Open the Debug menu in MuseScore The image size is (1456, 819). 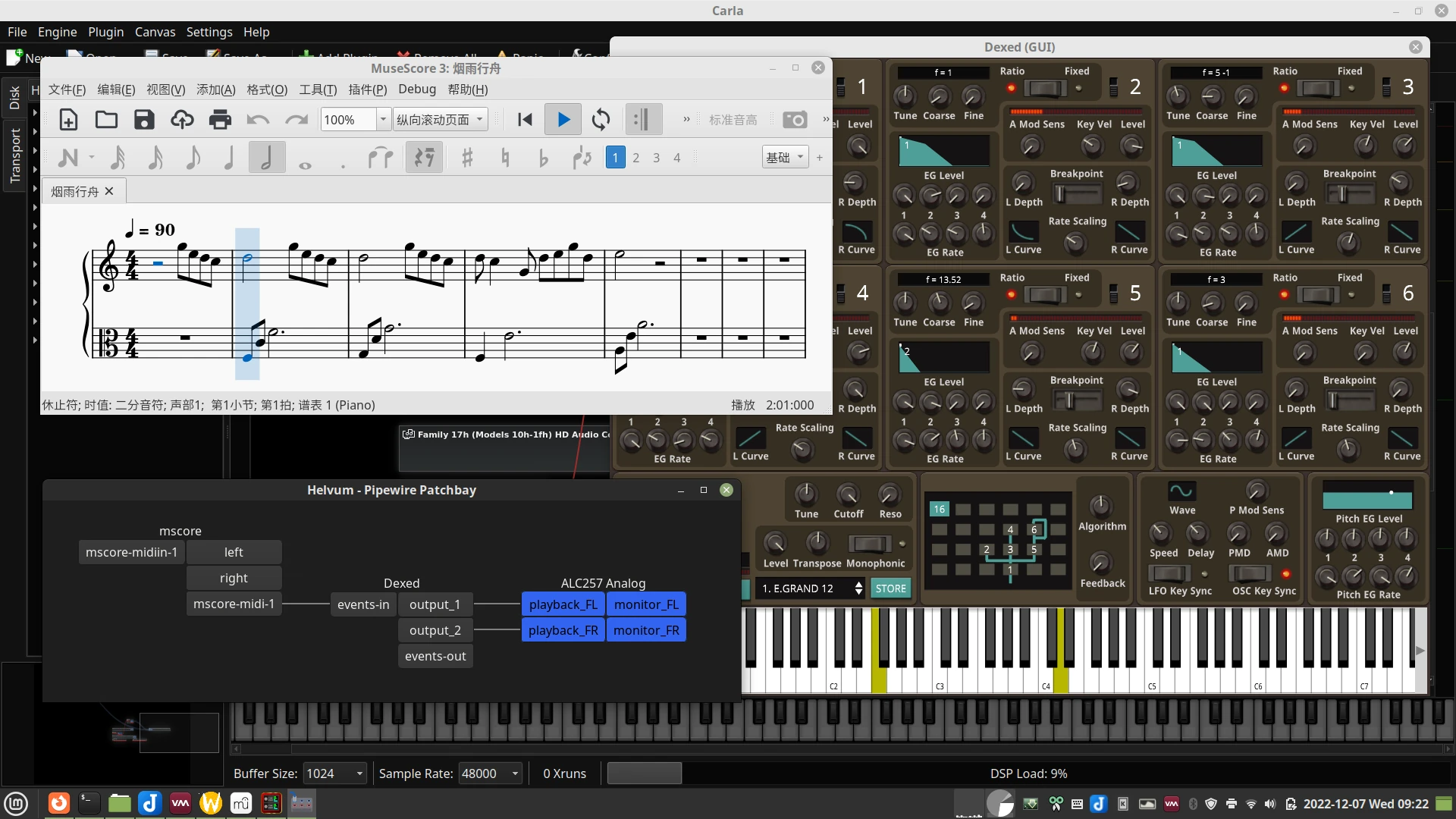tap(417, 89)
